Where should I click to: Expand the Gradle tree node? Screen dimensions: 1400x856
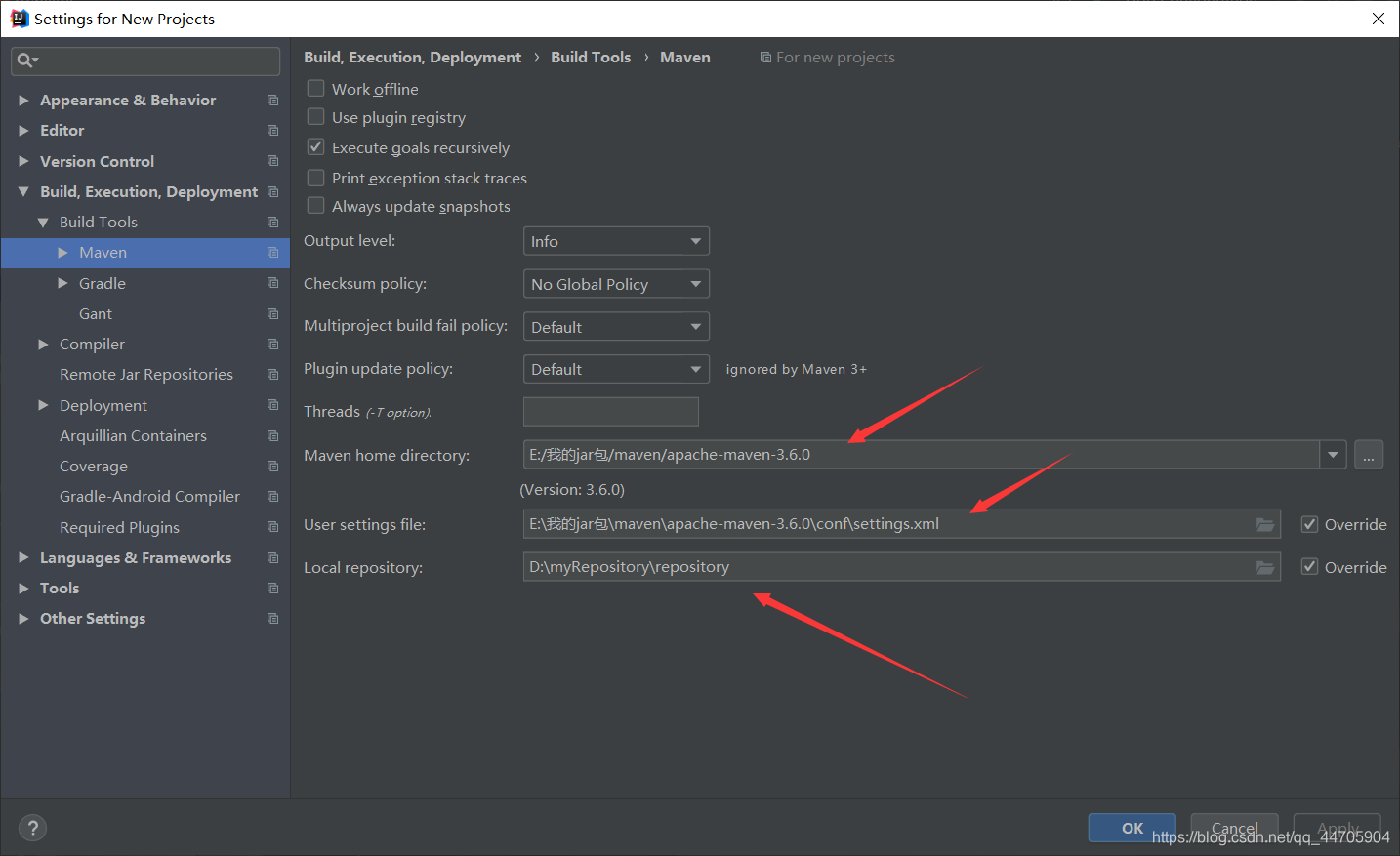pyautogui.click(x=62, y=283)
